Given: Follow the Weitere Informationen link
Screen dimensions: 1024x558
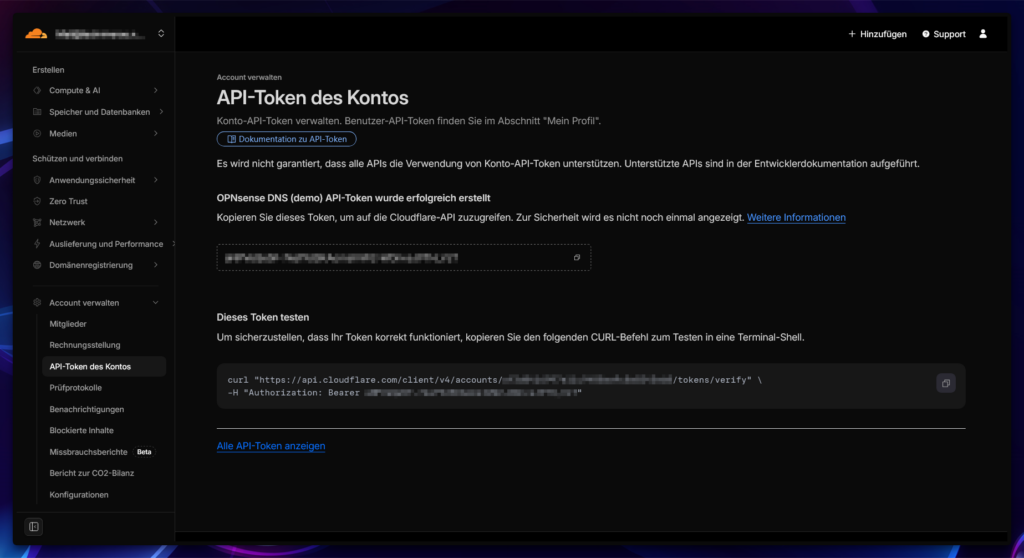Looking at the screenshot, I should point(796,217).
